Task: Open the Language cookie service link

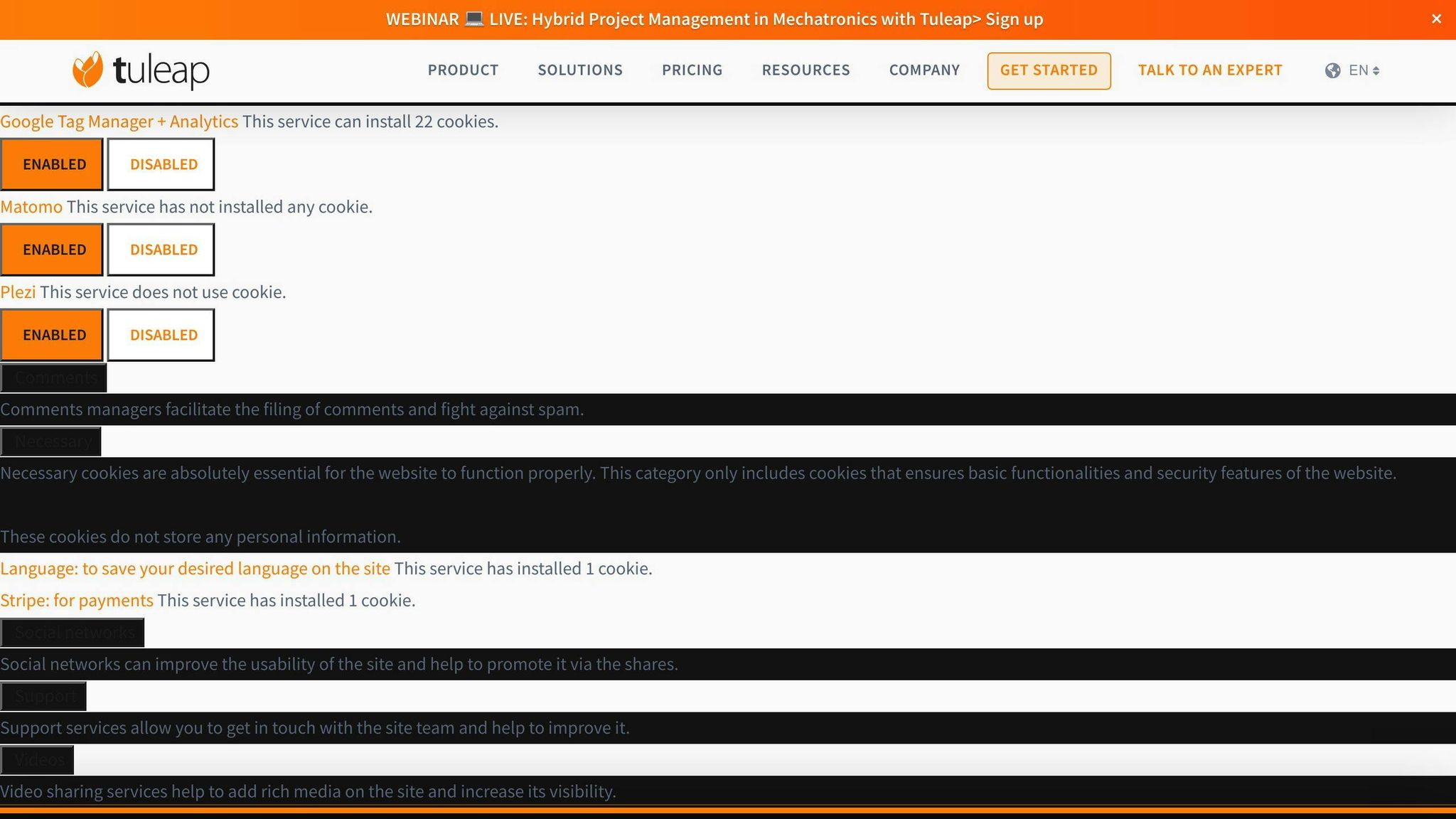Action: coord(195,569)
